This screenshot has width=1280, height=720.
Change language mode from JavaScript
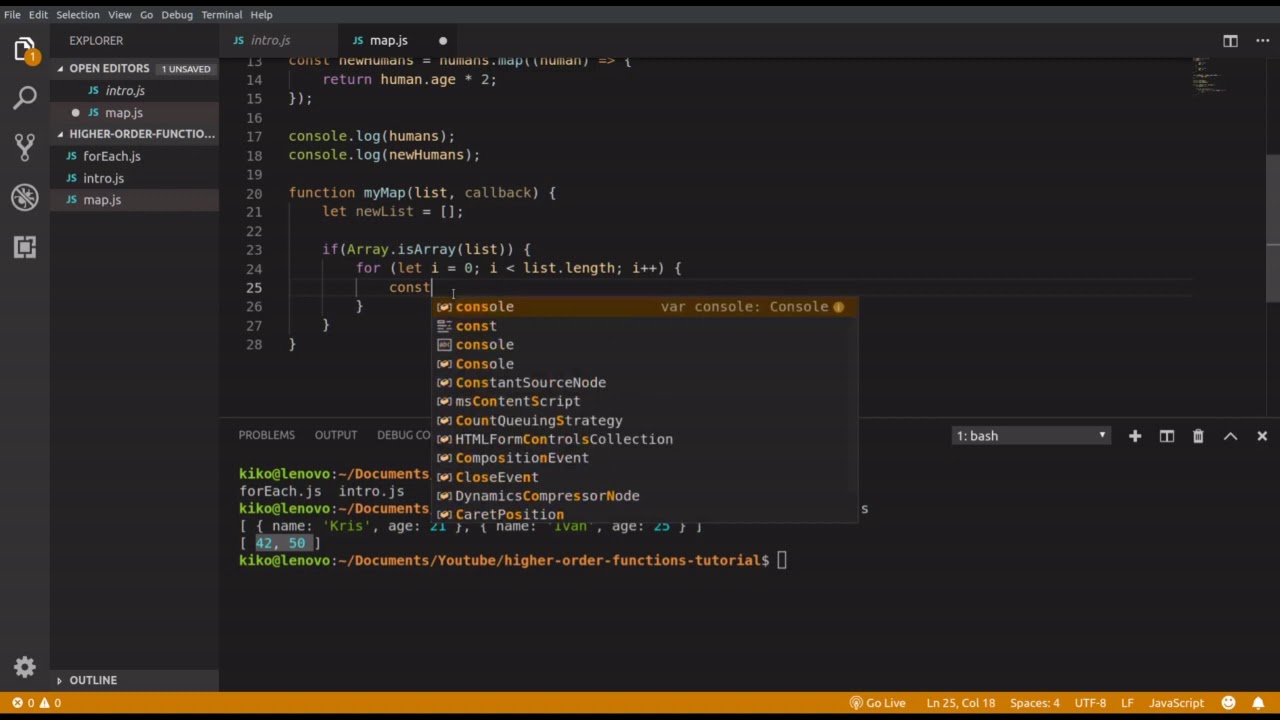coord(1176,703)
